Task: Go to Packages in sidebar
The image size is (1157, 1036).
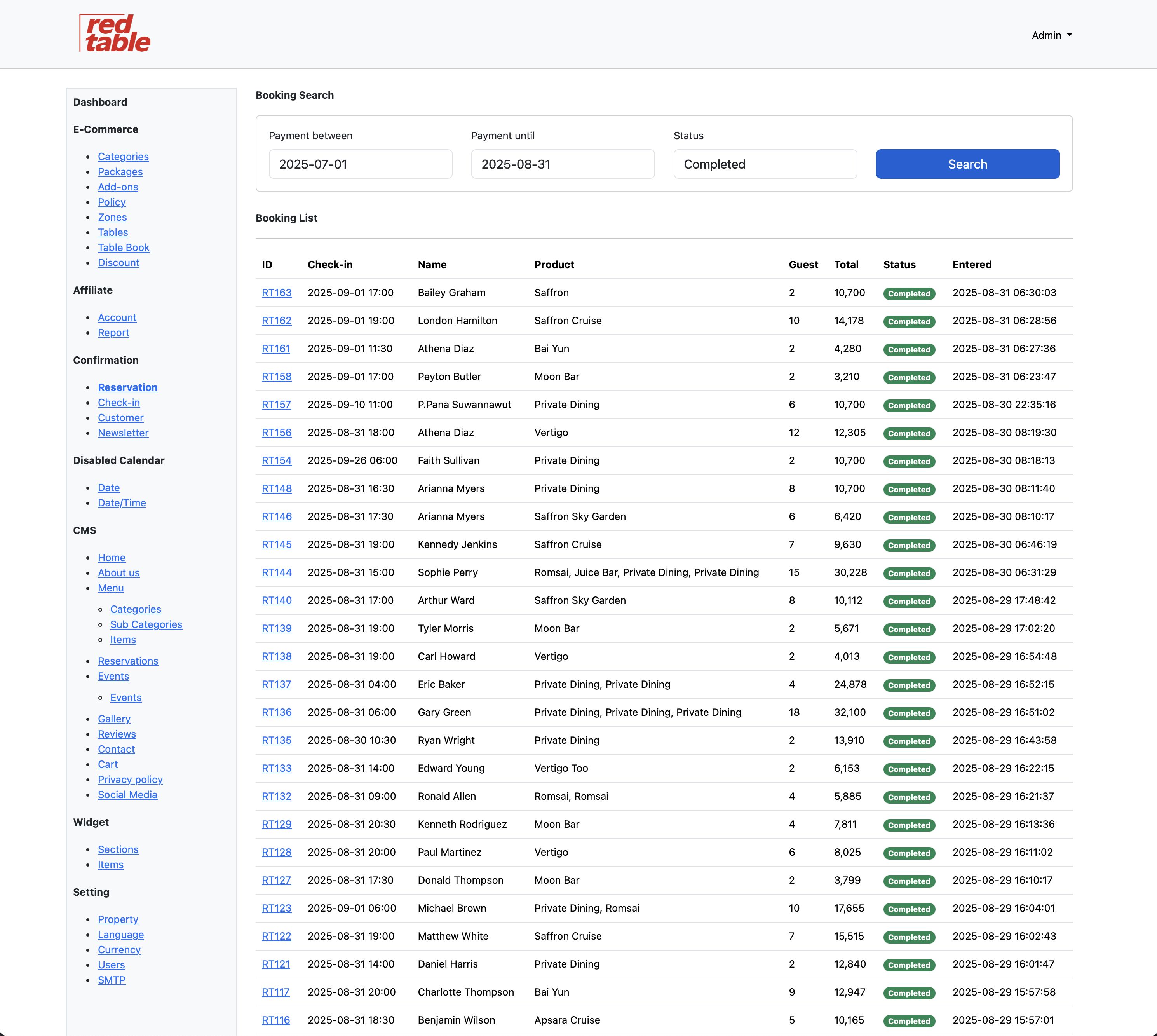Action: point(120,172)
